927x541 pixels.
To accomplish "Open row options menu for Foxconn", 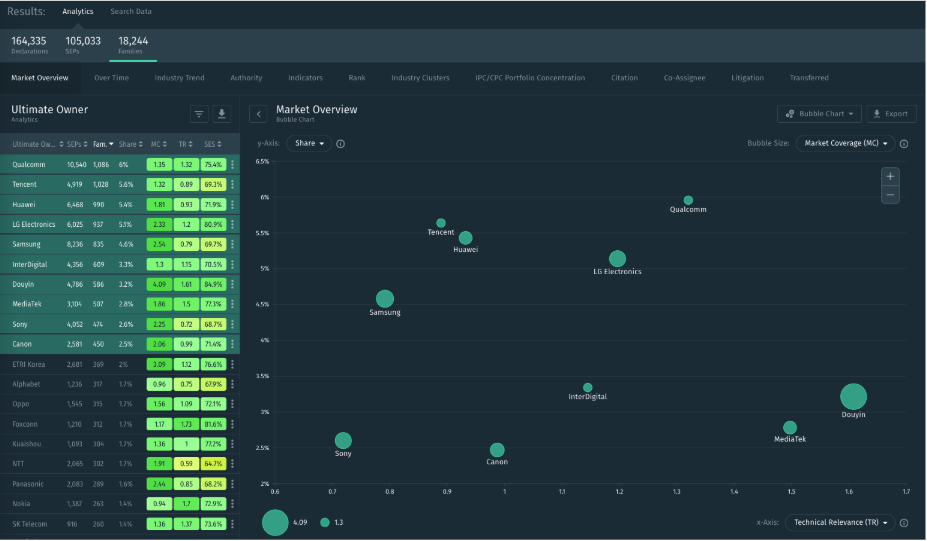I will [232, 424].
